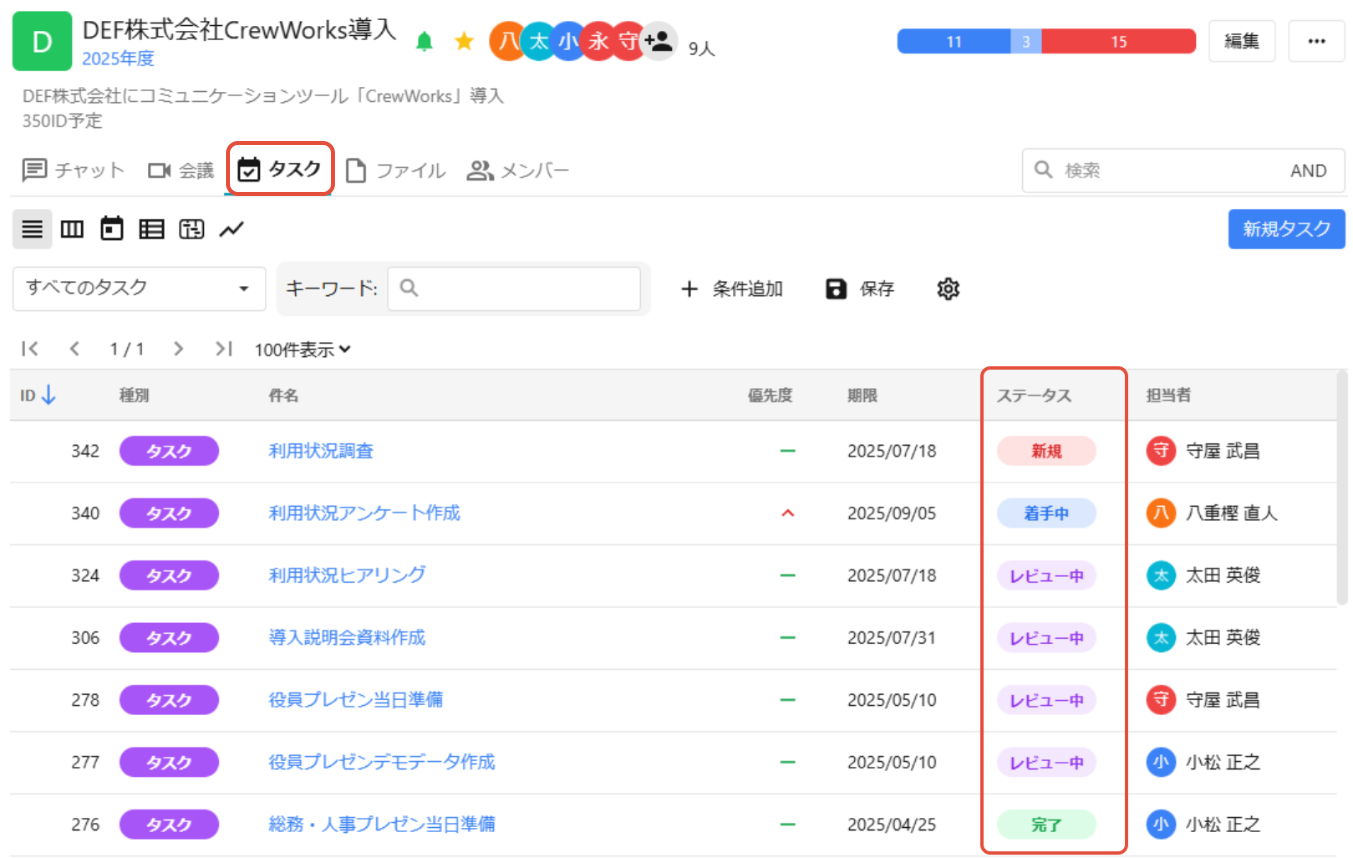Click the green D project icon

(x=41, y=41)
